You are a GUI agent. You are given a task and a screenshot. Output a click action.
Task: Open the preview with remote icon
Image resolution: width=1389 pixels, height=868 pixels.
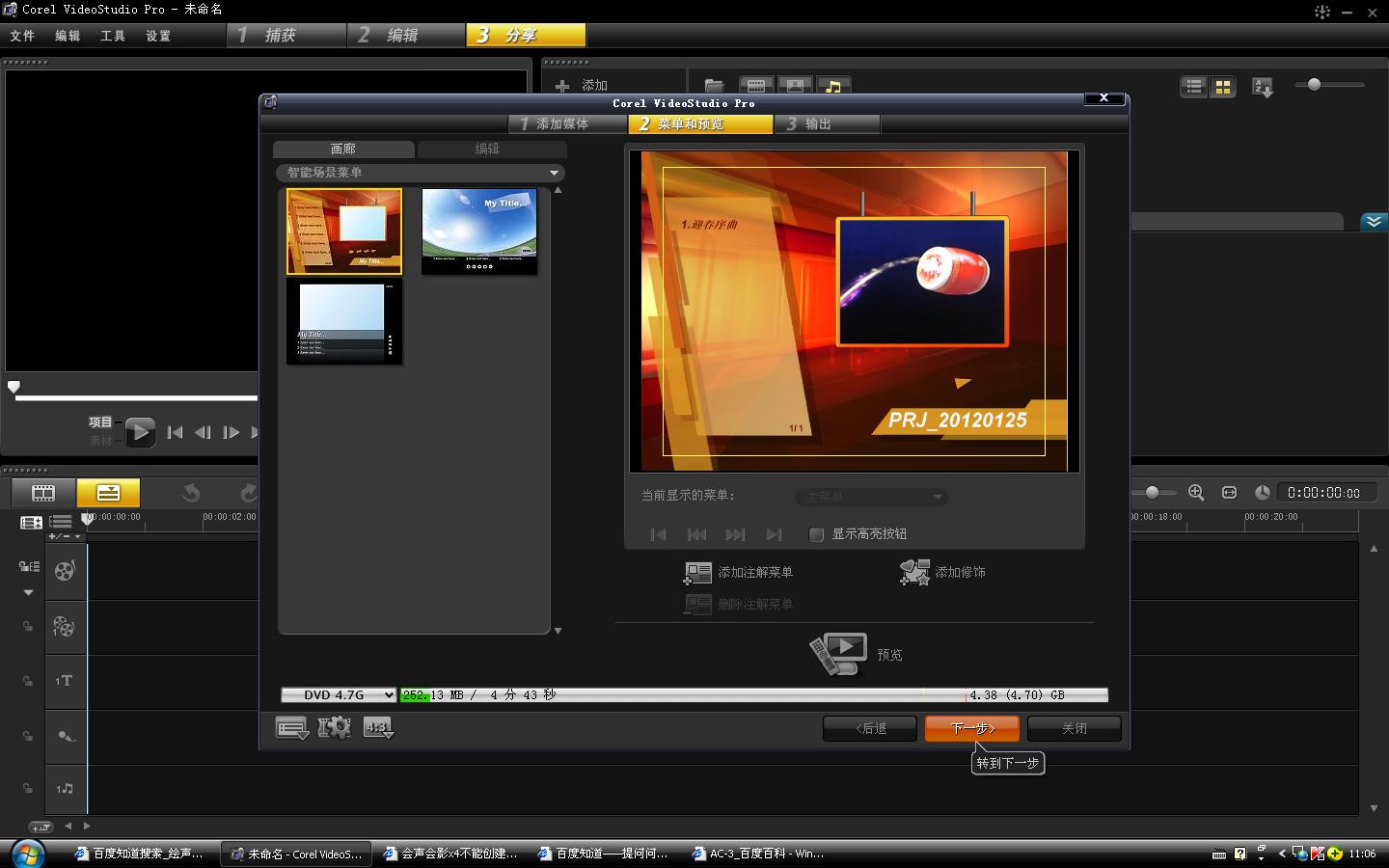838,654
